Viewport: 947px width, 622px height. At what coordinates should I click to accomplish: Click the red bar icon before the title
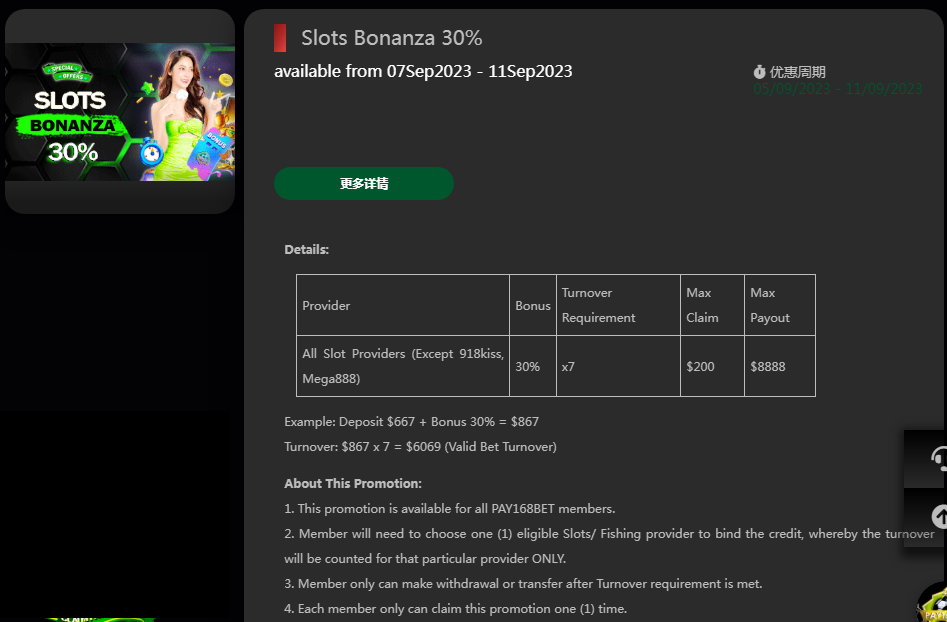[280, 38]
